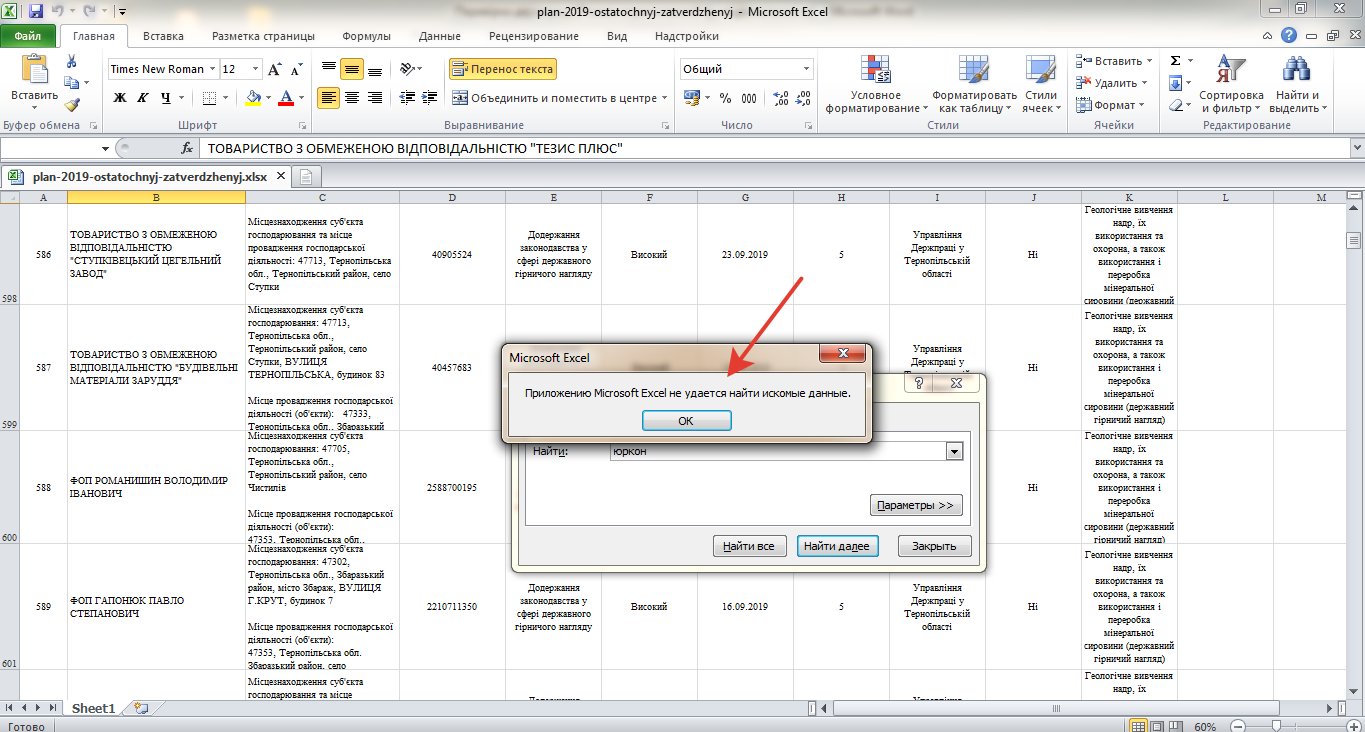Decrease font size with the small A icon

click(296, 69)
